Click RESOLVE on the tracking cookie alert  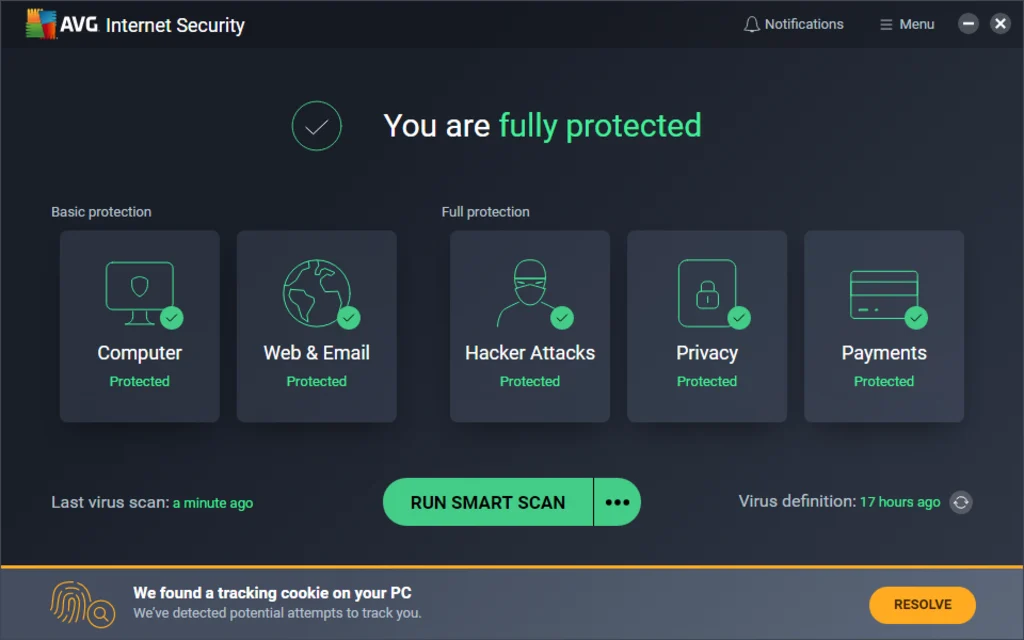pos(921,604)
